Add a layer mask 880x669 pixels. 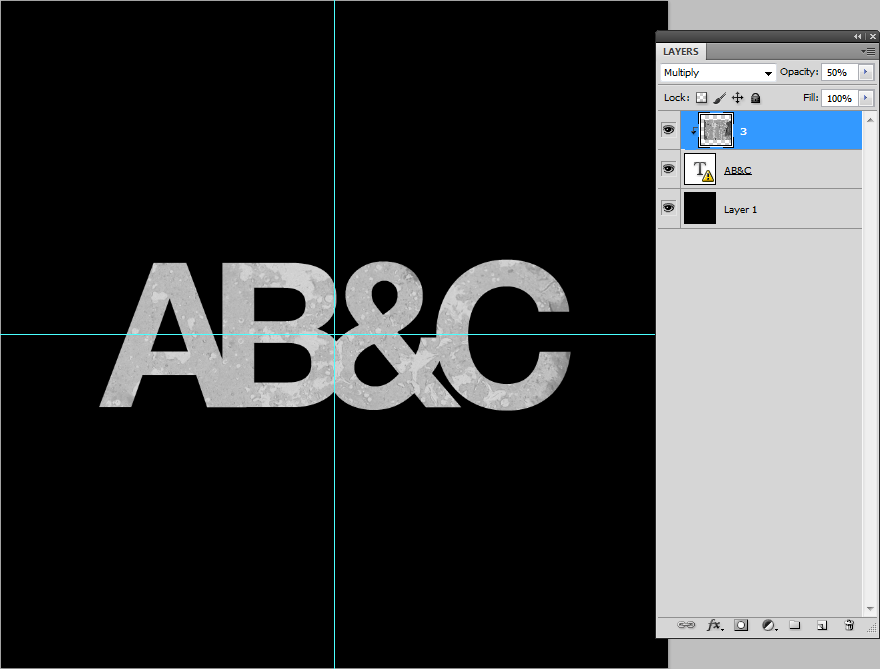click(741, 625)
